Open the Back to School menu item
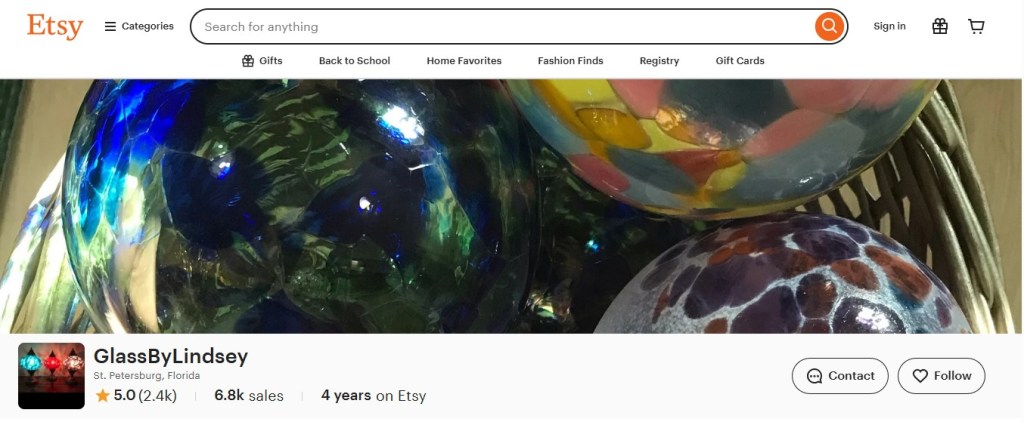The height and width of the screenshot is (422, 1024). tap(355, 61)
